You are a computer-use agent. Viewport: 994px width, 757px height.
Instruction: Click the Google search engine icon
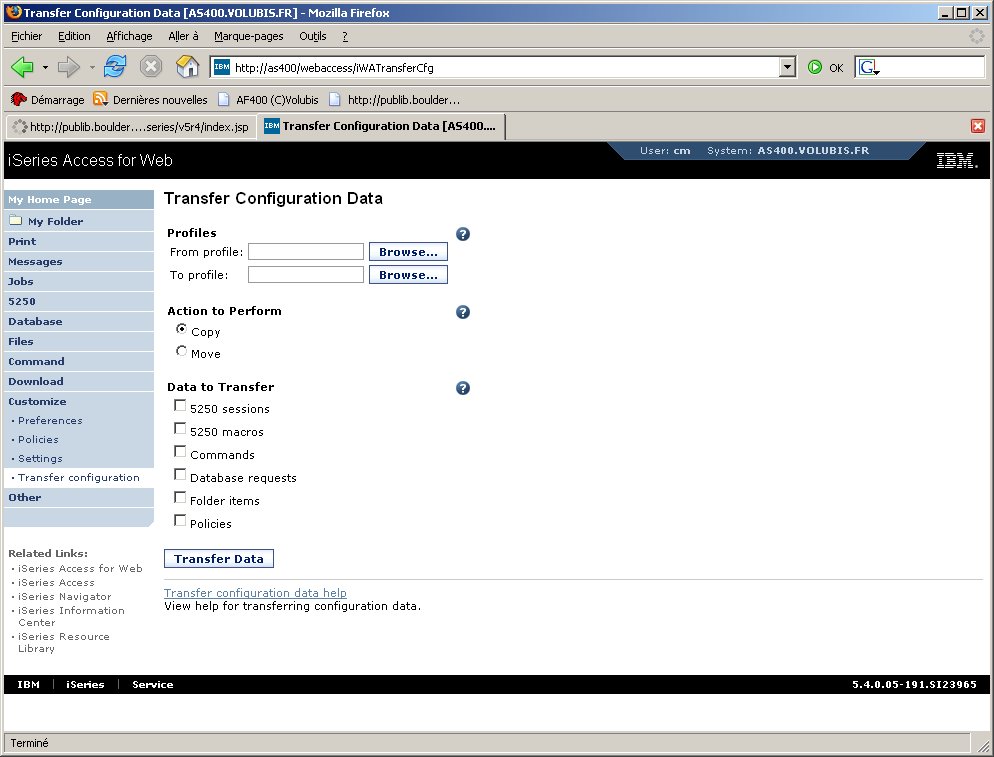(868, 67)
